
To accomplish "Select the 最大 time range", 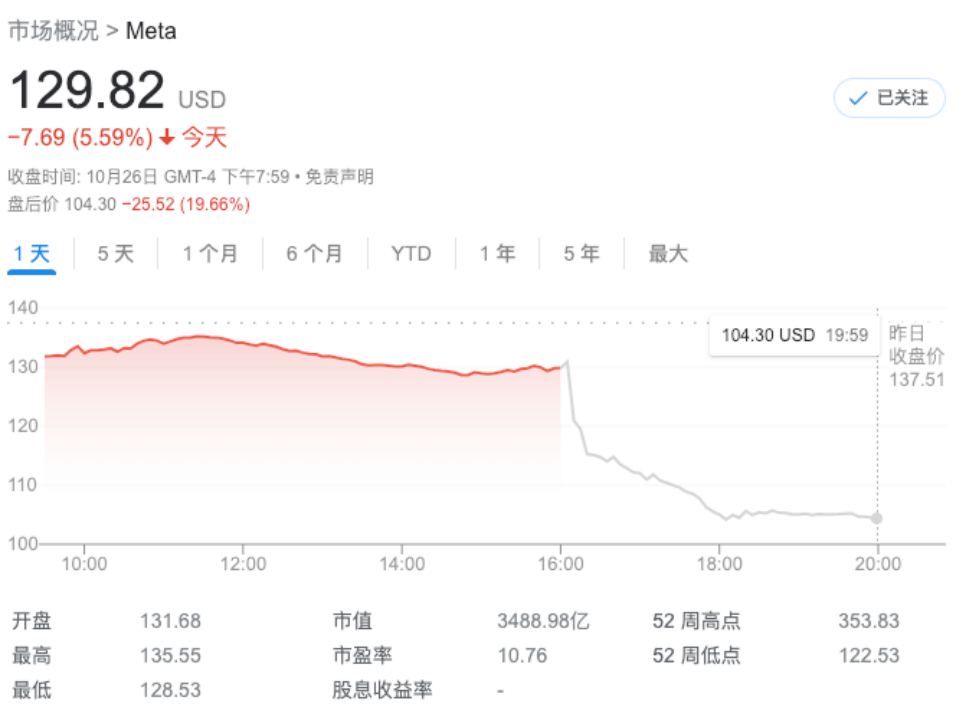I will tap(668, 254).
